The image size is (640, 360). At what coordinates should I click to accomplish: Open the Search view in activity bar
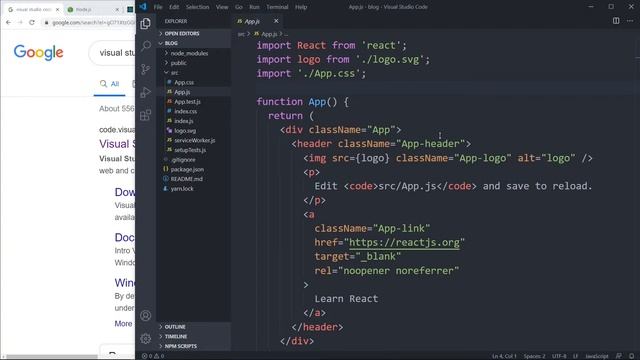pos(146,46)
